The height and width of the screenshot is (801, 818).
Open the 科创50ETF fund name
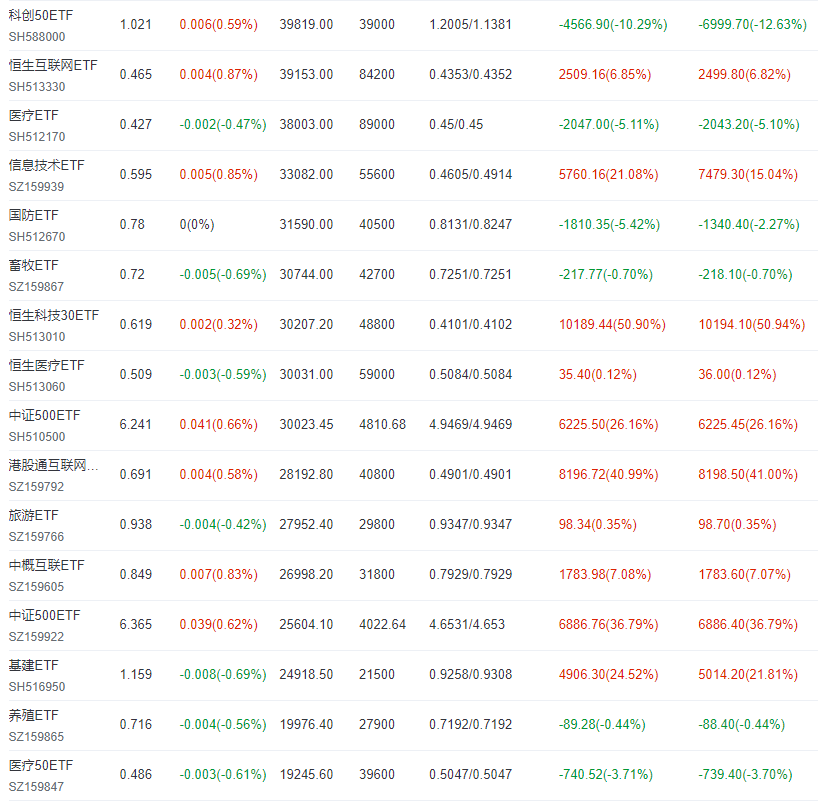point(41,15)
